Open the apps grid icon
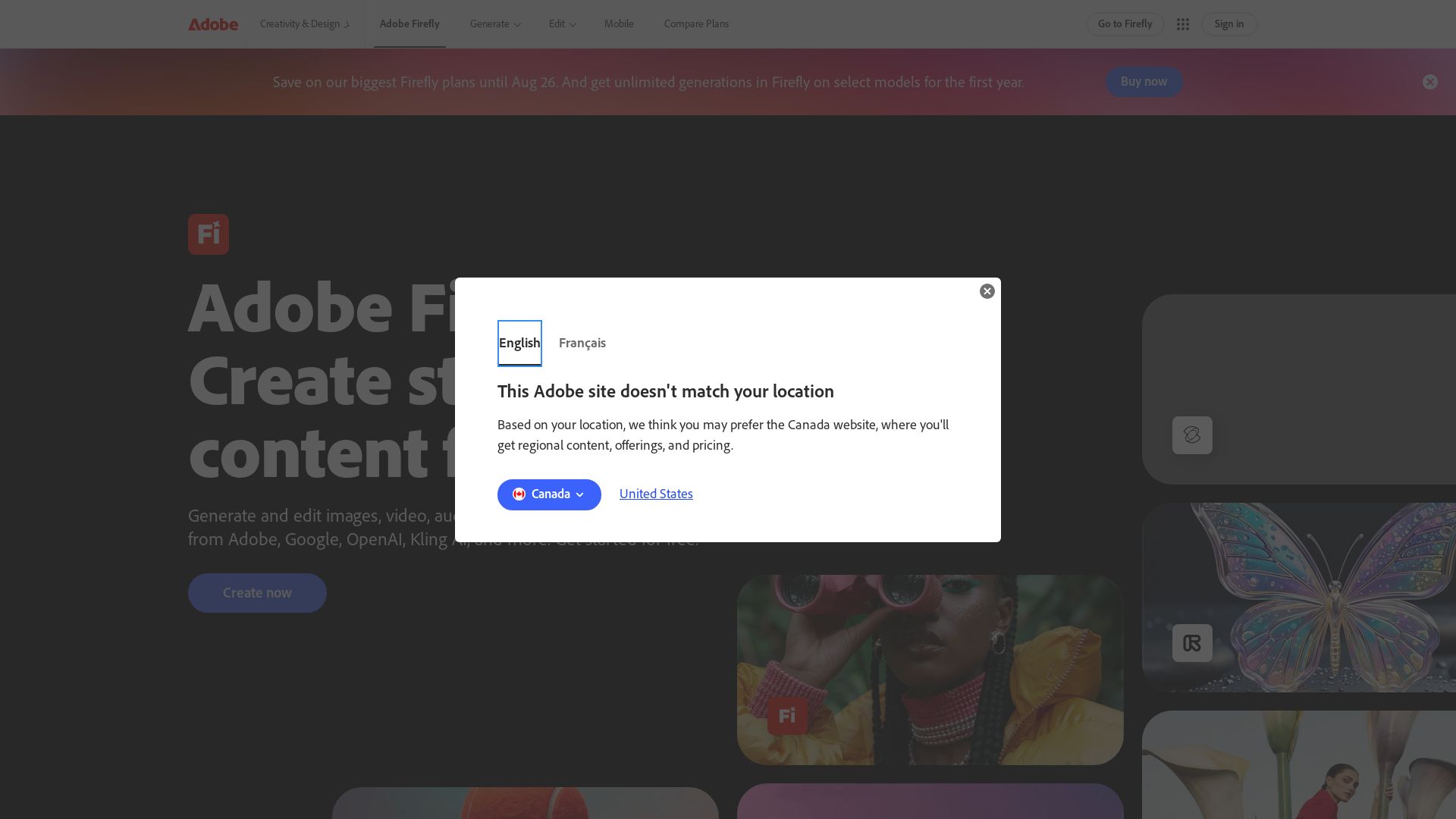 (x=1182, y=24)
